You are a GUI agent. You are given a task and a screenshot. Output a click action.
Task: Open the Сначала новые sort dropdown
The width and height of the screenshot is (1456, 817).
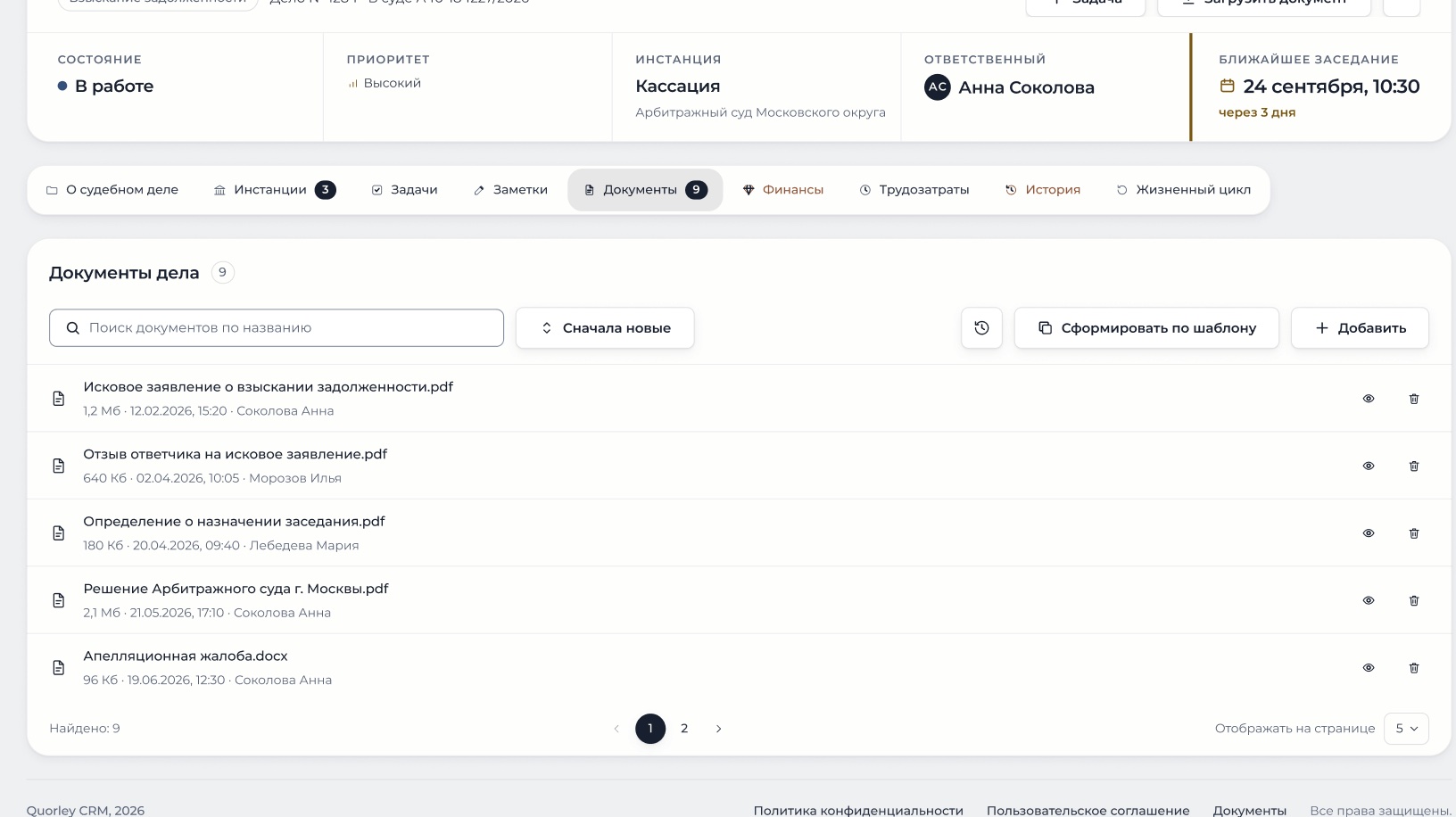605,328
